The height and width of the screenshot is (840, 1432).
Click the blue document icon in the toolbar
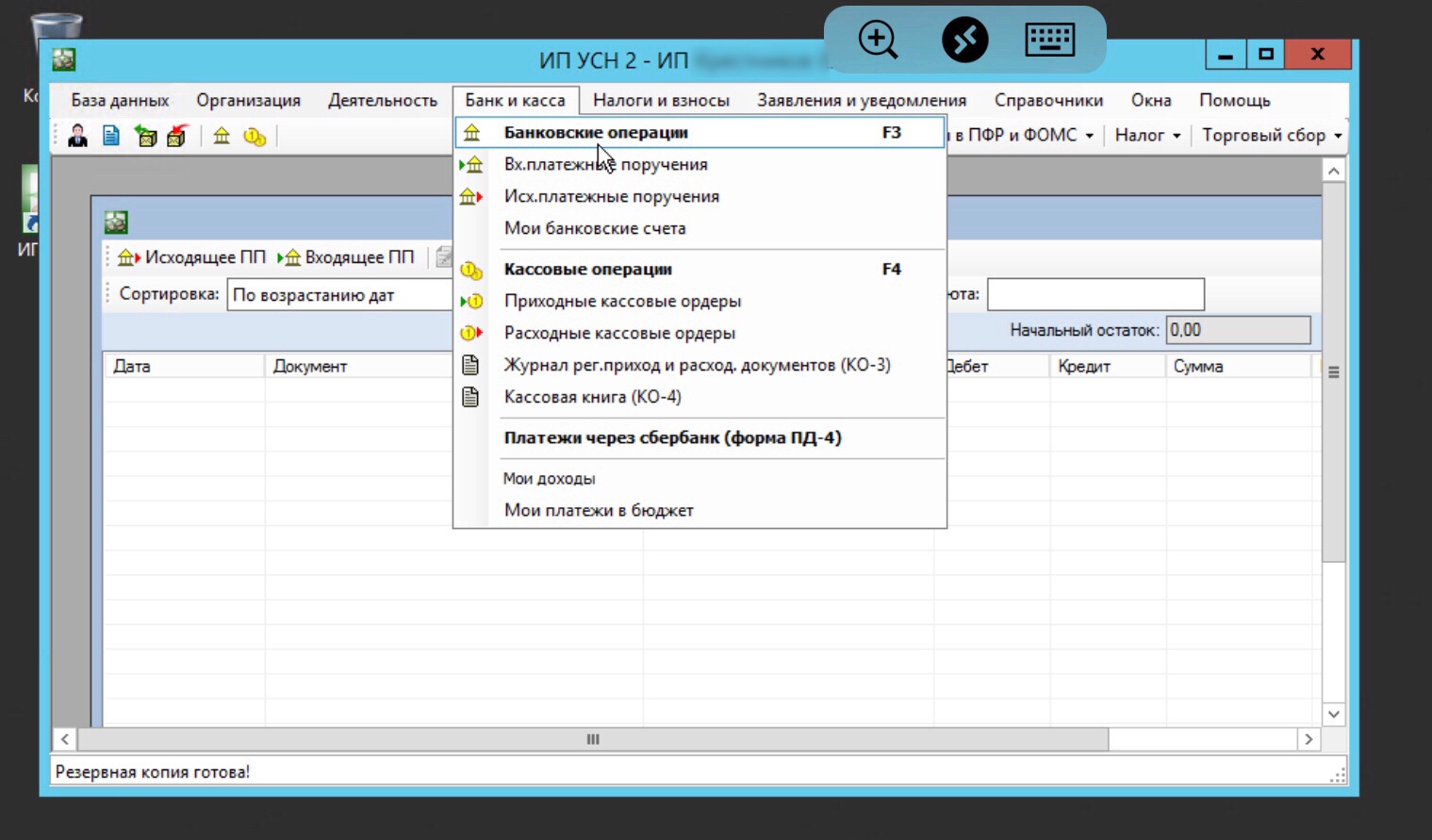111,136
